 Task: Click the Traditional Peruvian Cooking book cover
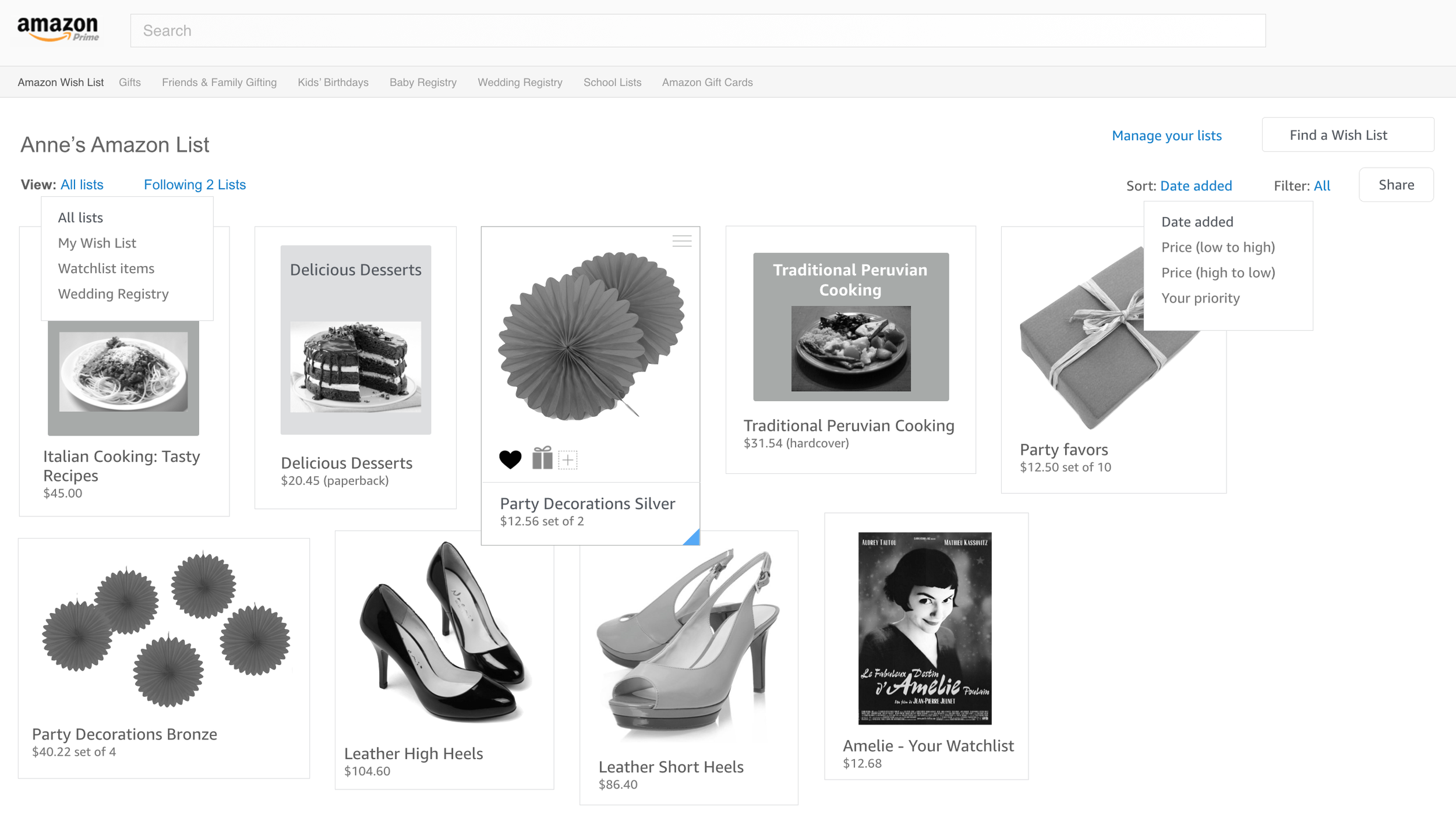851,327
